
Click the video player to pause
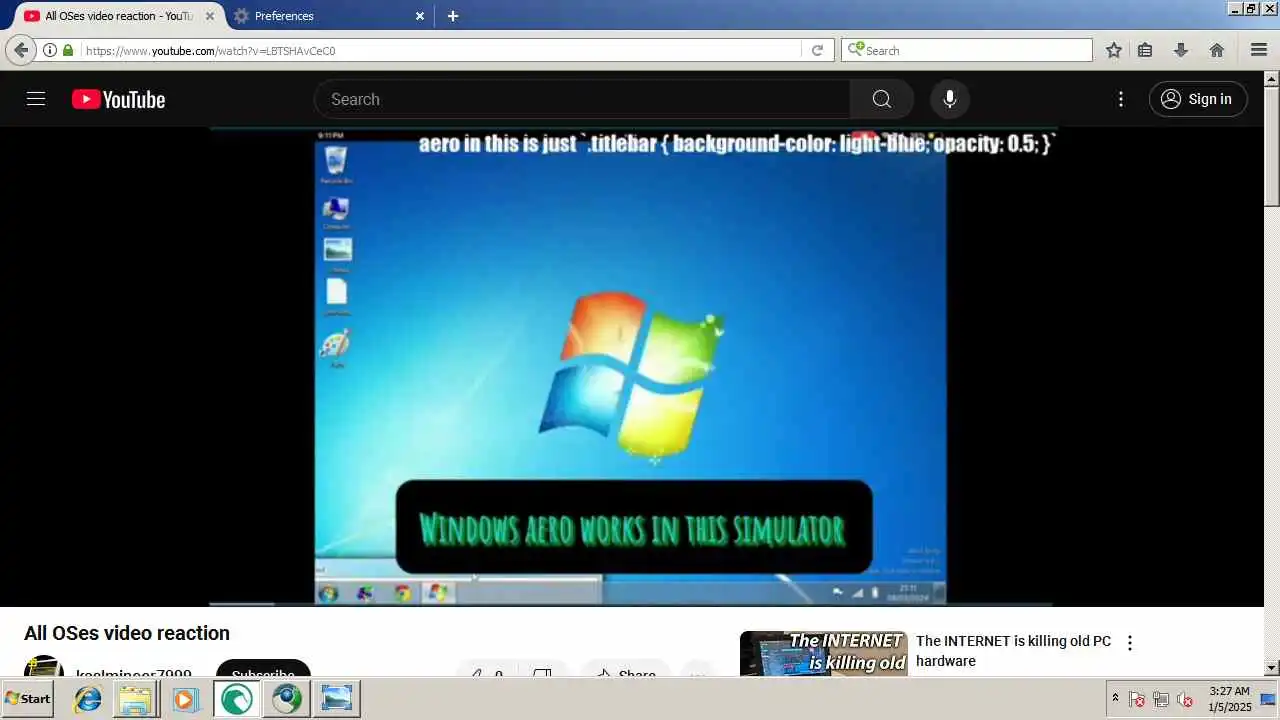[631, 366]
